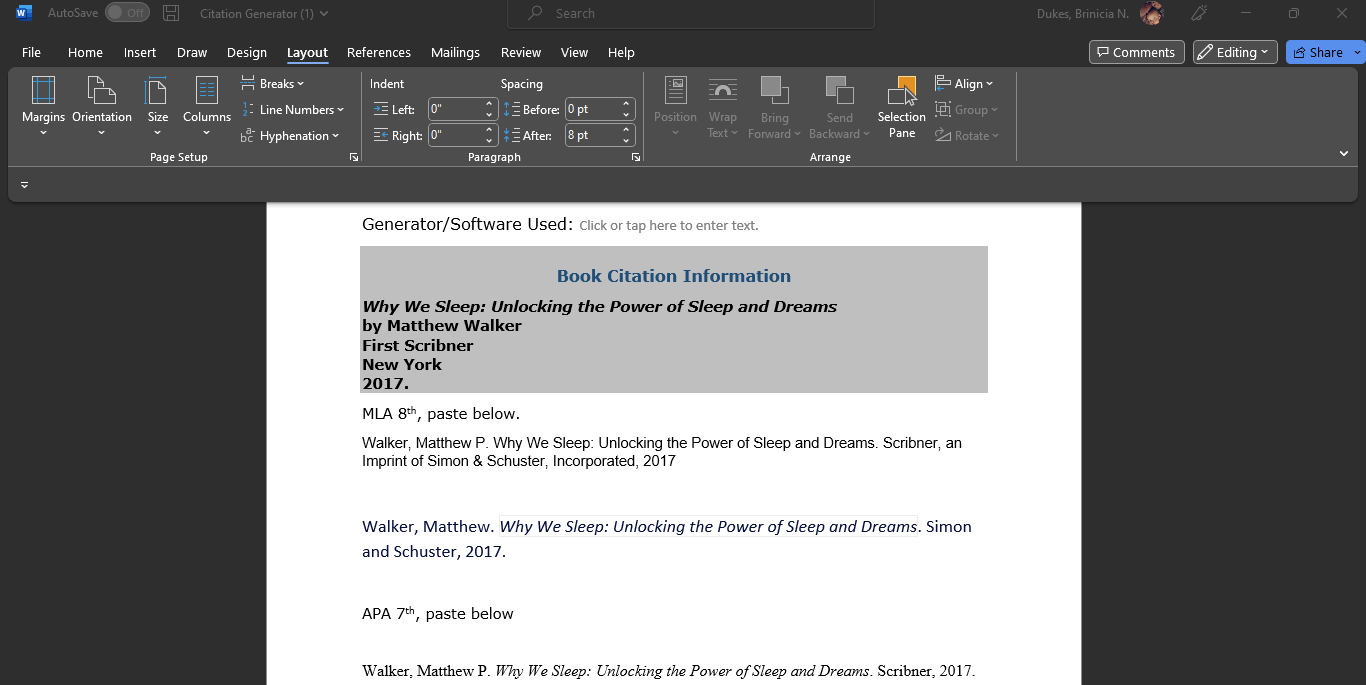Decrease Right indent with down arrow
This screenshot has height=685, width=1366.
(490, 141)
